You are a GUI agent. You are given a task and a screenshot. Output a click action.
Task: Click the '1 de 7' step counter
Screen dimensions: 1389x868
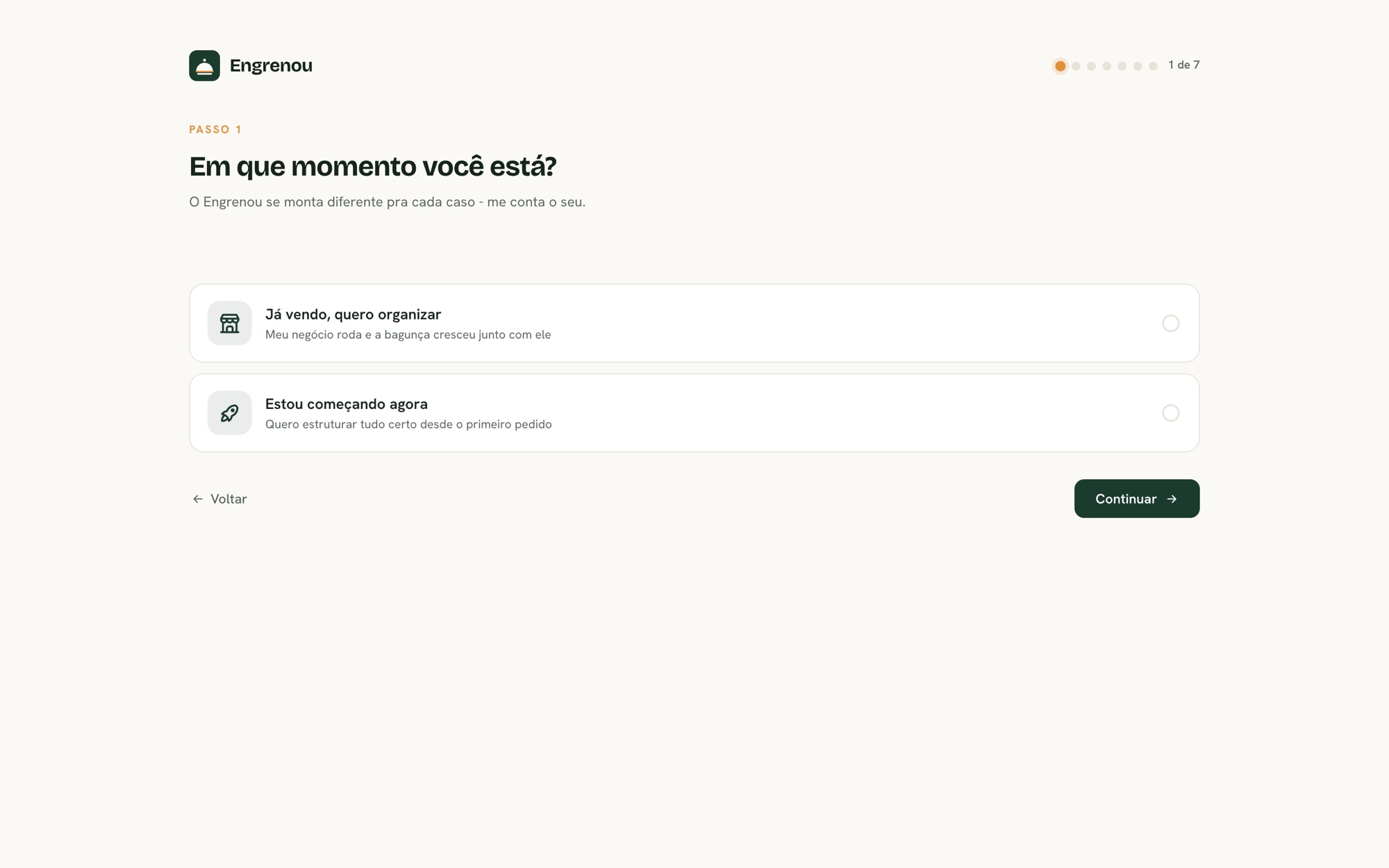click(x=1183, y=65)
